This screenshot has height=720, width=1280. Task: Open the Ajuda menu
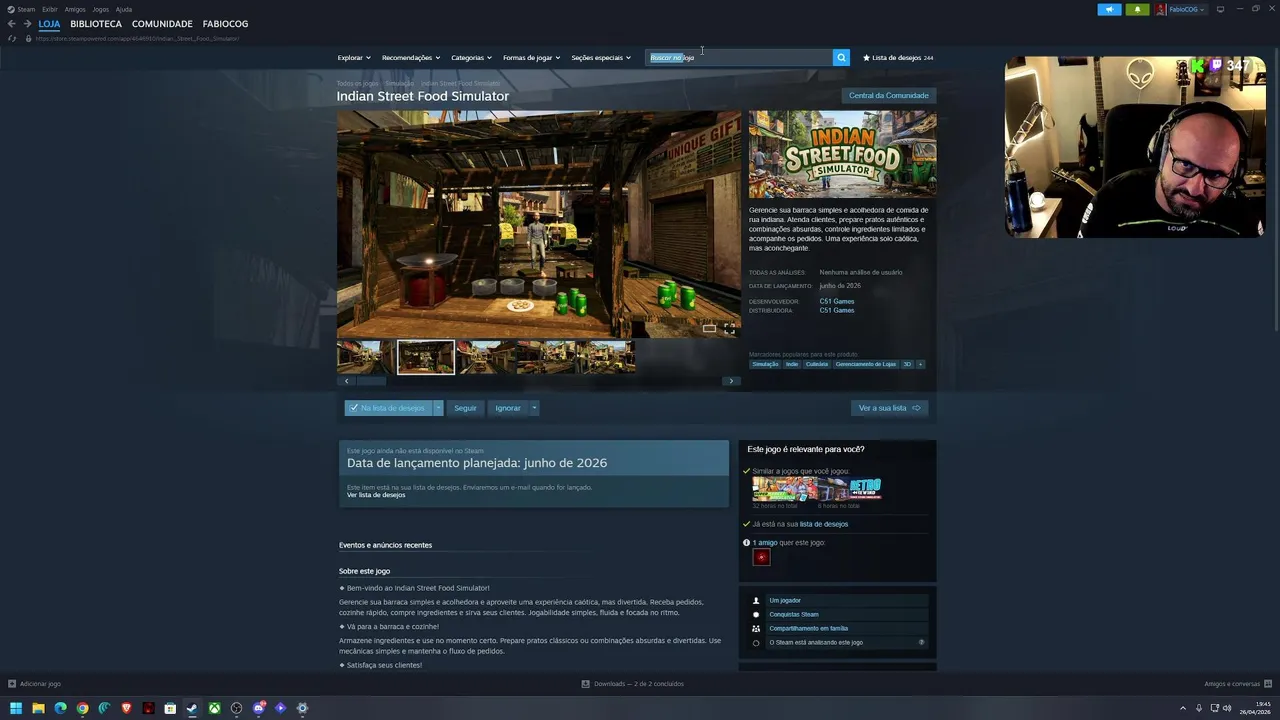tap(124, 9)
